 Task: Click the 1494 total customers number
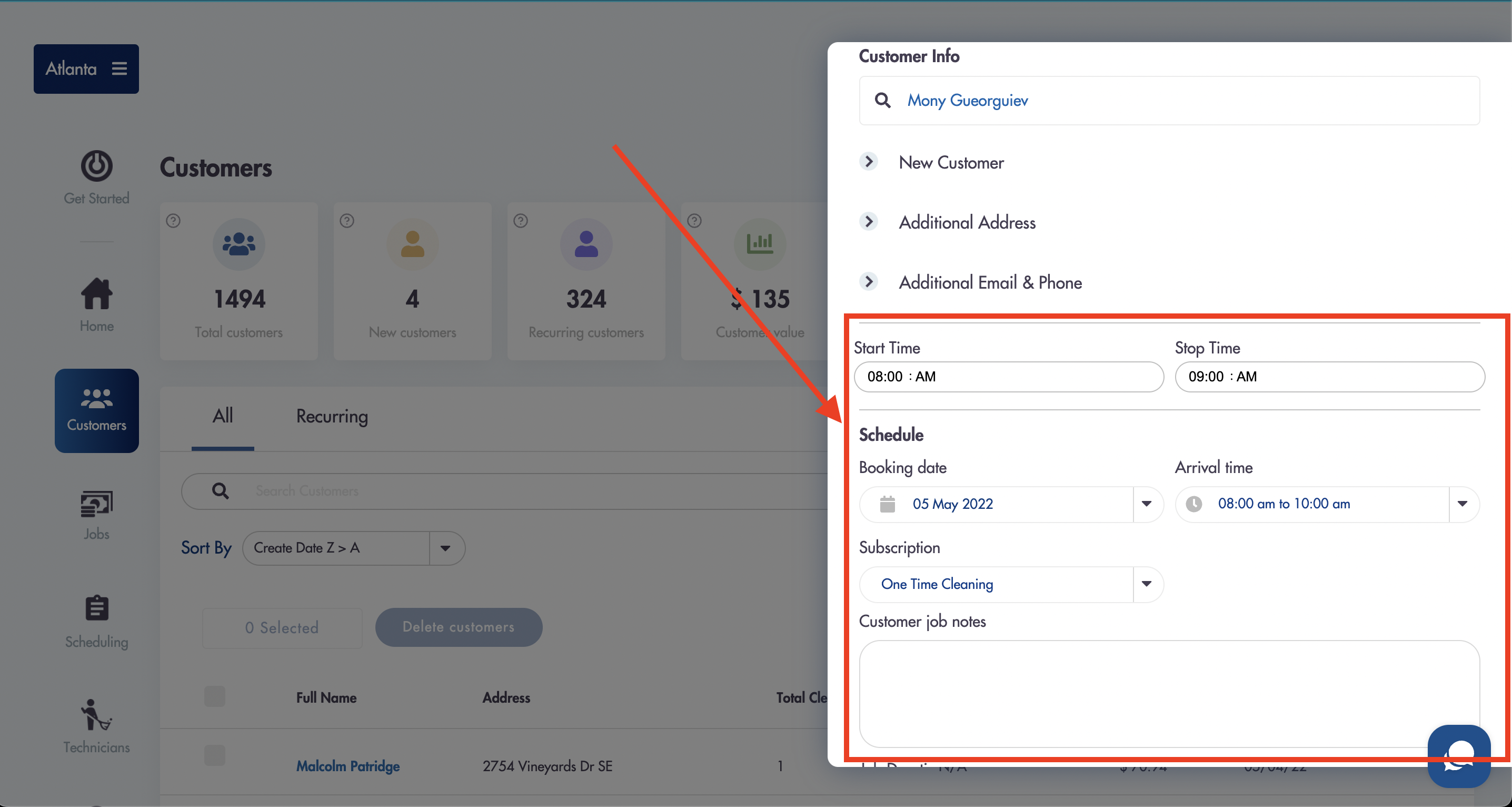coord(240,299)
